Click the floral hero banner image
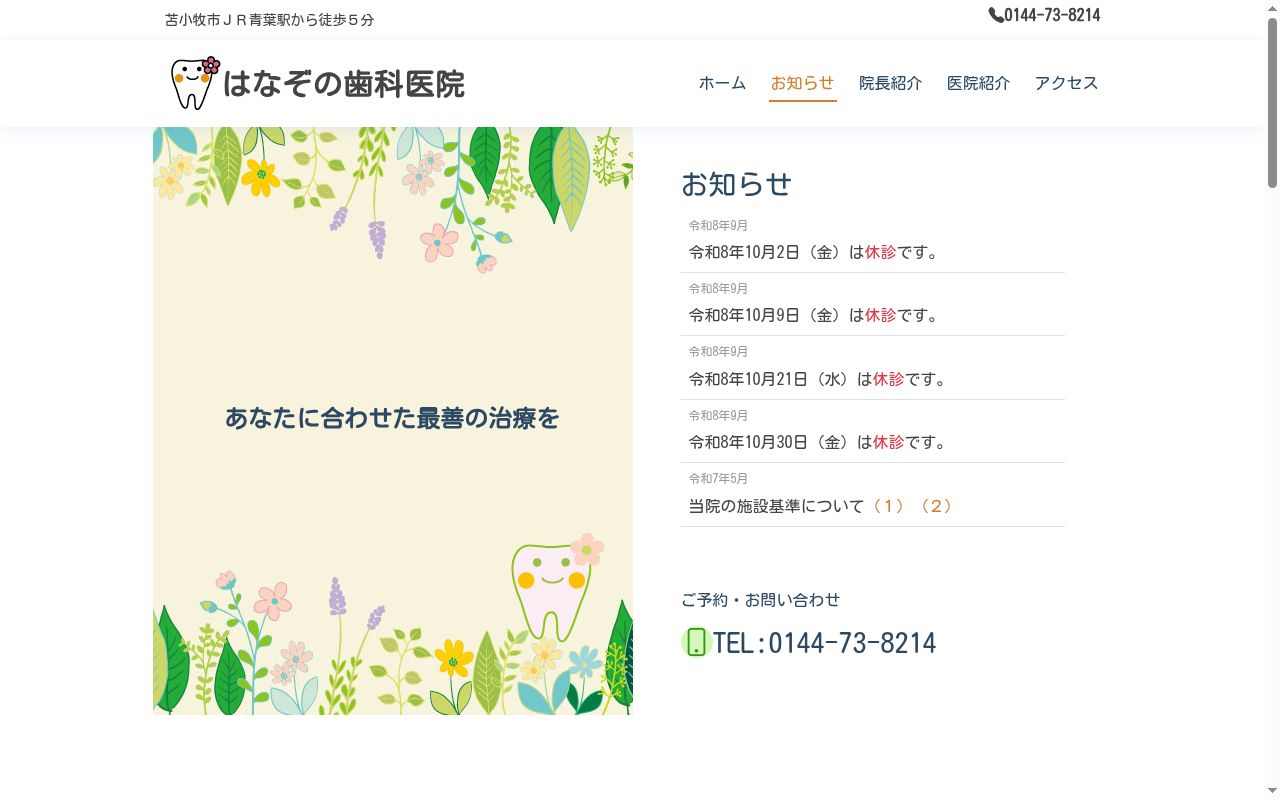The image size is (1280, 800). 393,421
